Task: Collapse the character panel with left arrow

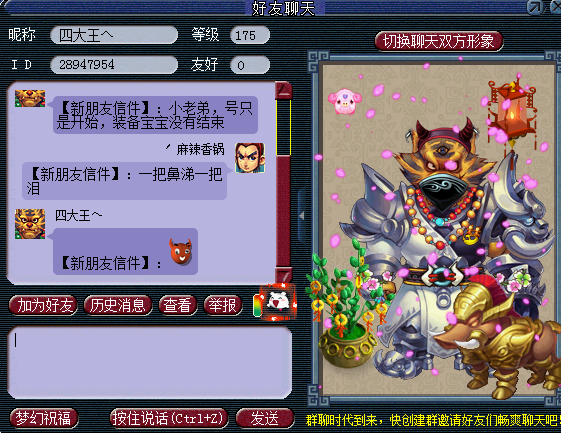Action: [x=302, y=216]
